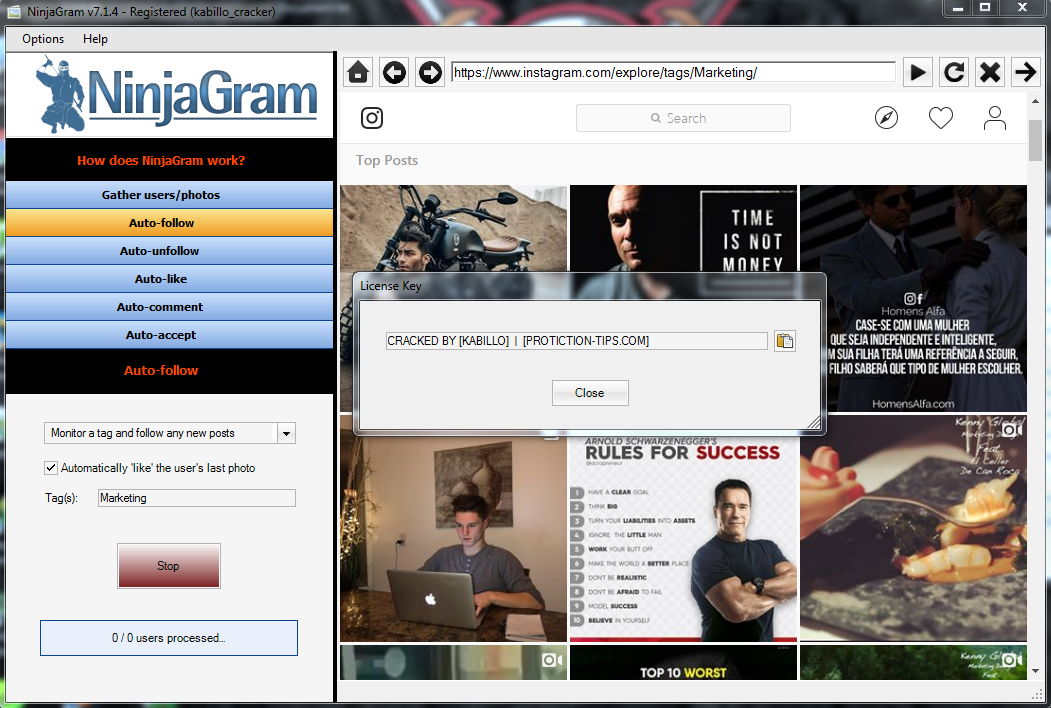This screenshot has width=1051, height=708.
Task: Click the rightmost arrow toolbar icon
Action: pyautogui.click(x=1026, y=72)
